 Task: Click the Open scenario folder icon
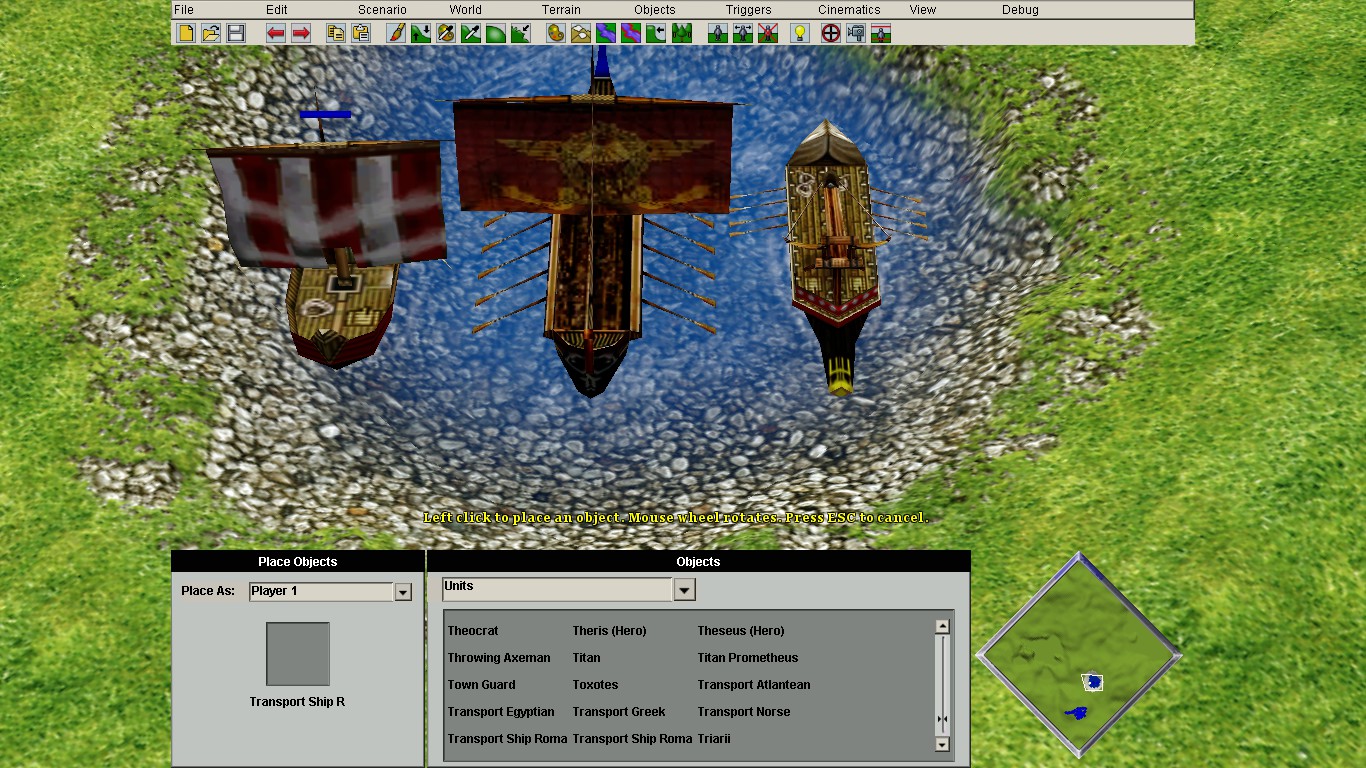point(210,33)
